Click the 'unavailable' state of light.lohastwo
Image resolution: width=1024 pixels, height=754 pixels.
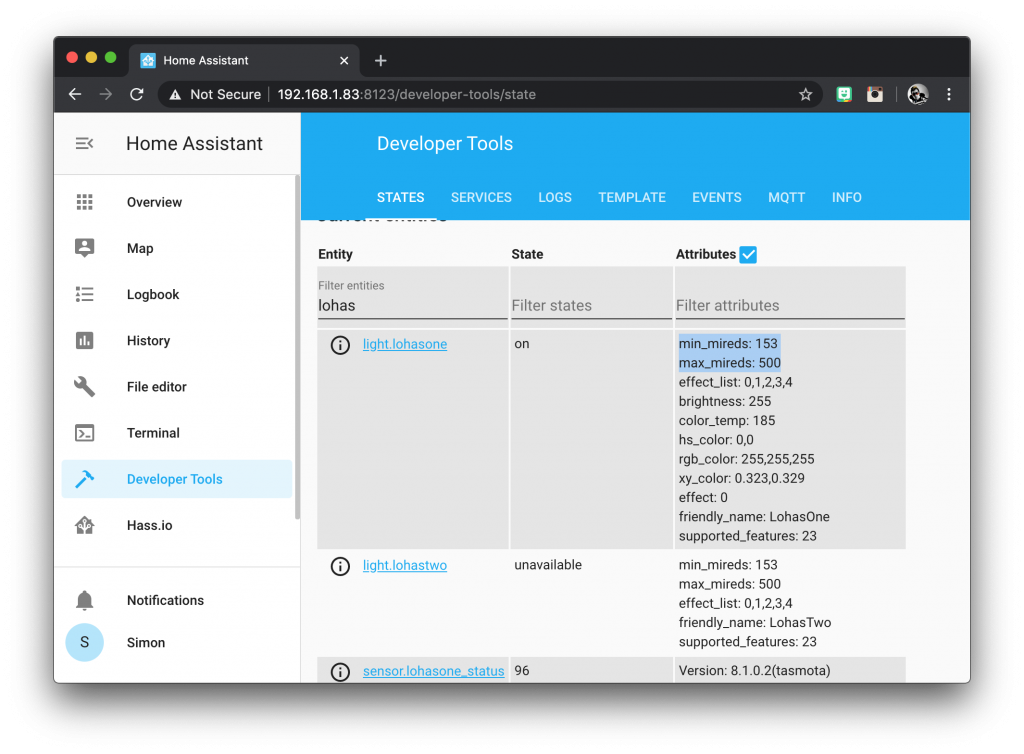[x=548, y=565]
